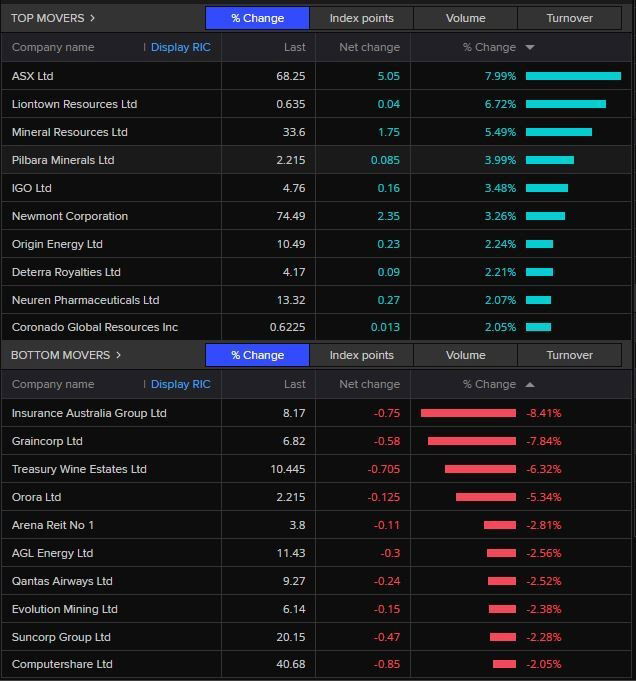Select the Pilbara Minerals Ltd row
636x681 pixels.
point(63,160)
